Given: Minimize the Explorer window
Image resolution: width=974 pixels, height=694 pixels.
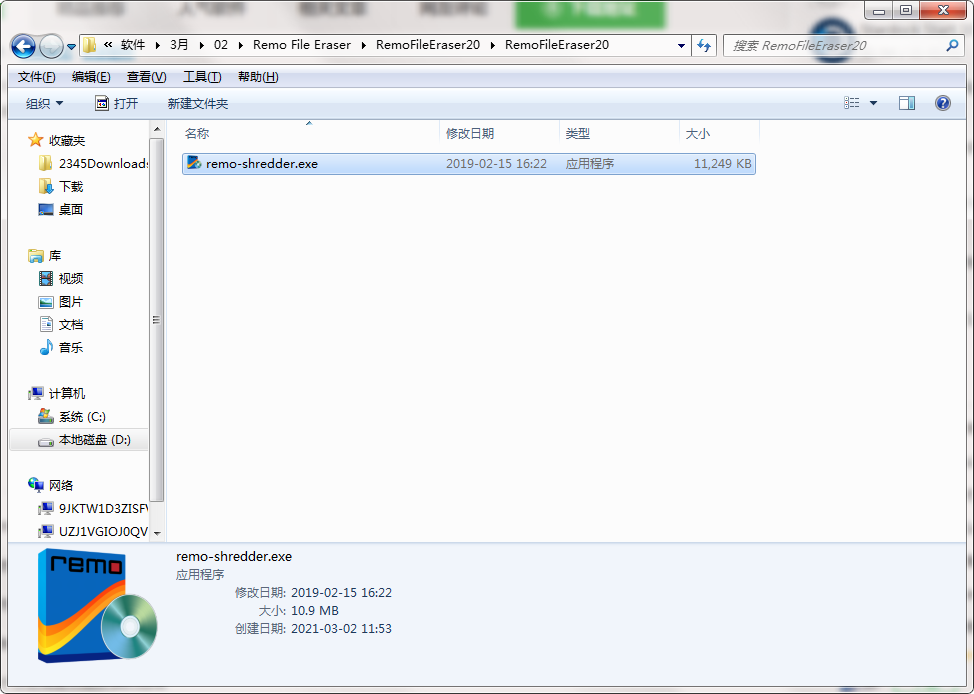Looking at the screenshot, I should pyautogui.click(x=878, y=10).
